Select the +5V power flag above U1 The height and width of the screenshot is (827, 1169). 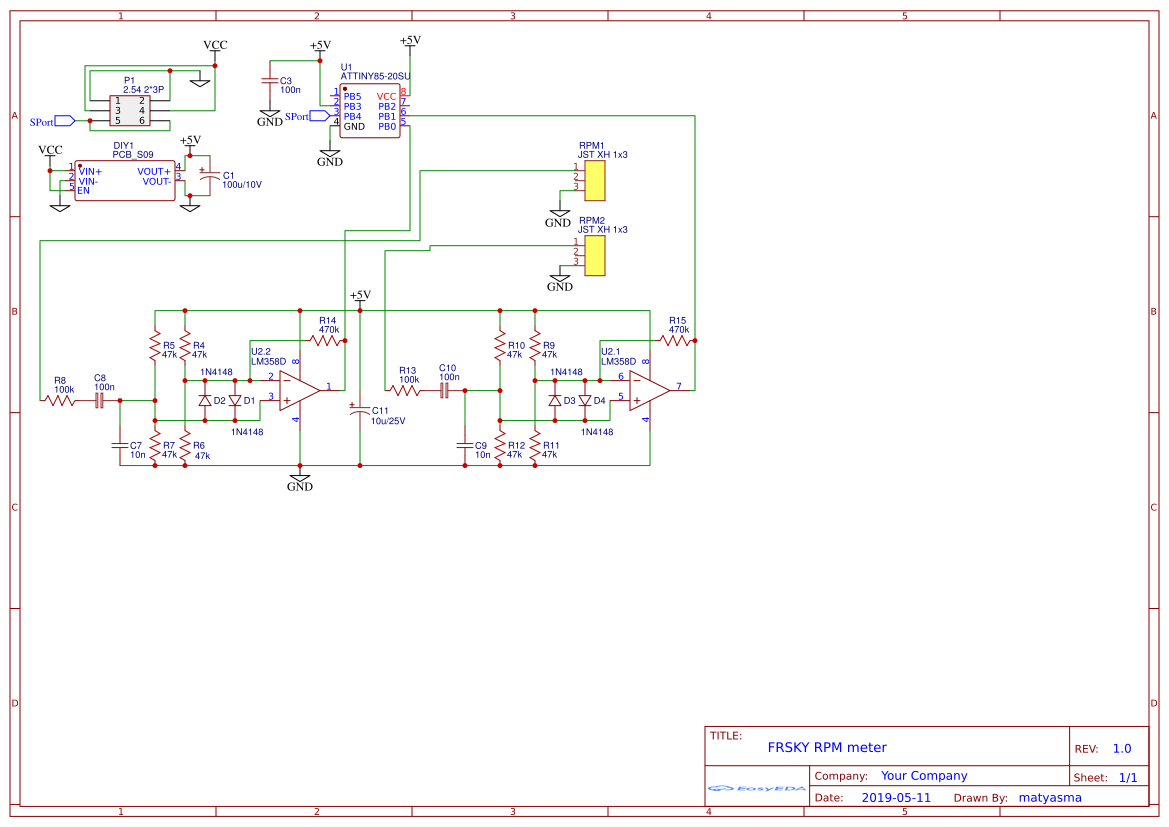click(x=409, y=40)
